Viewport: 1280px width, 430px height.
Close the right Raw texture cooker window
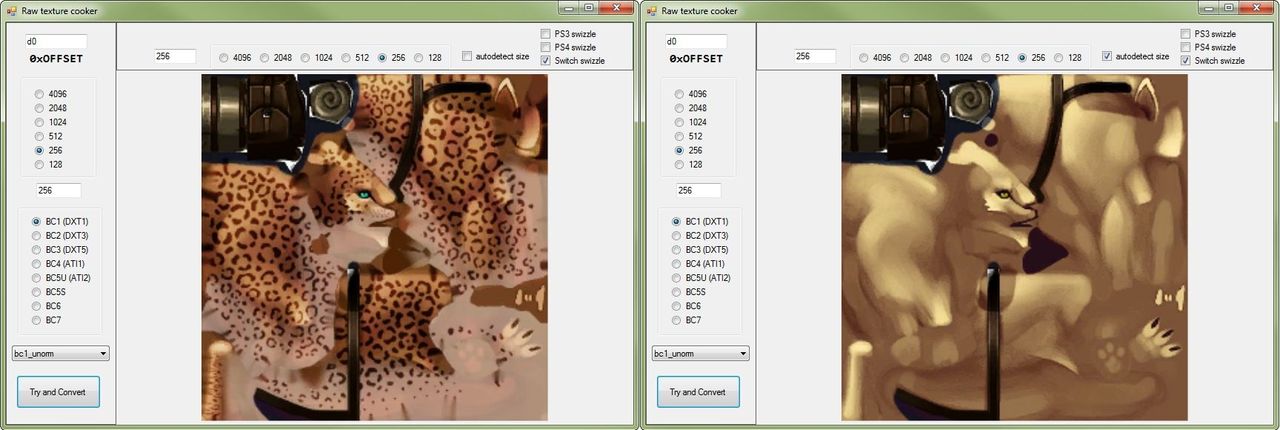[x=1257, y=8]
